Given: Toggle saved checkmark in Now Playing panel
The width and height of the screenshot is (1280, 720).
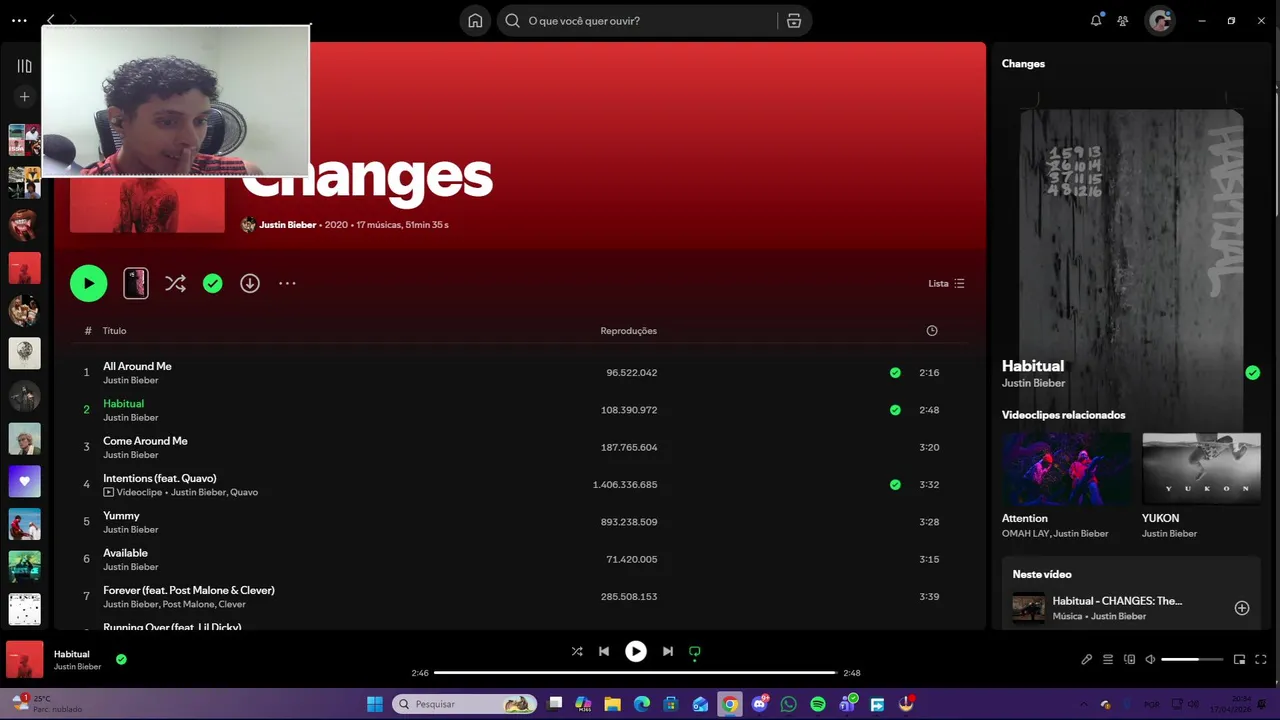Looking at the screenshot, I should coord(1252,373).
